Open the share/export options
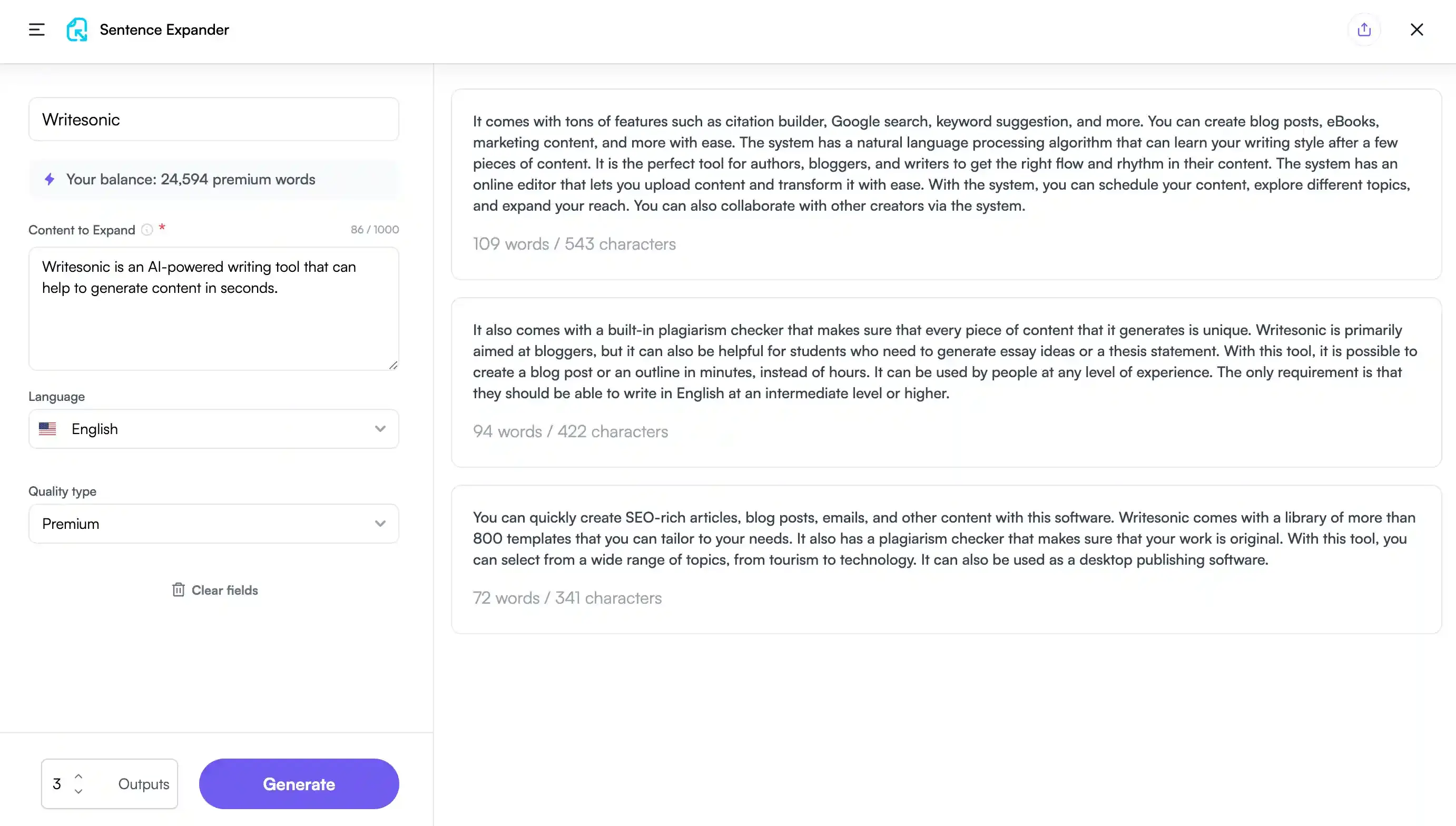 [1365, 29]
